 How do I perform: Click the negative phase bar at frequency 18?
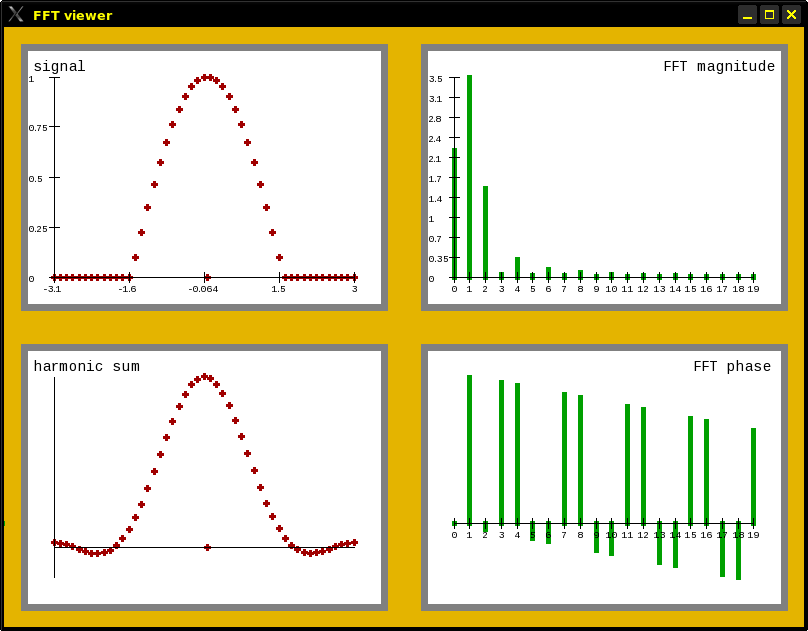pyautogui.click(x=738, y=552)
